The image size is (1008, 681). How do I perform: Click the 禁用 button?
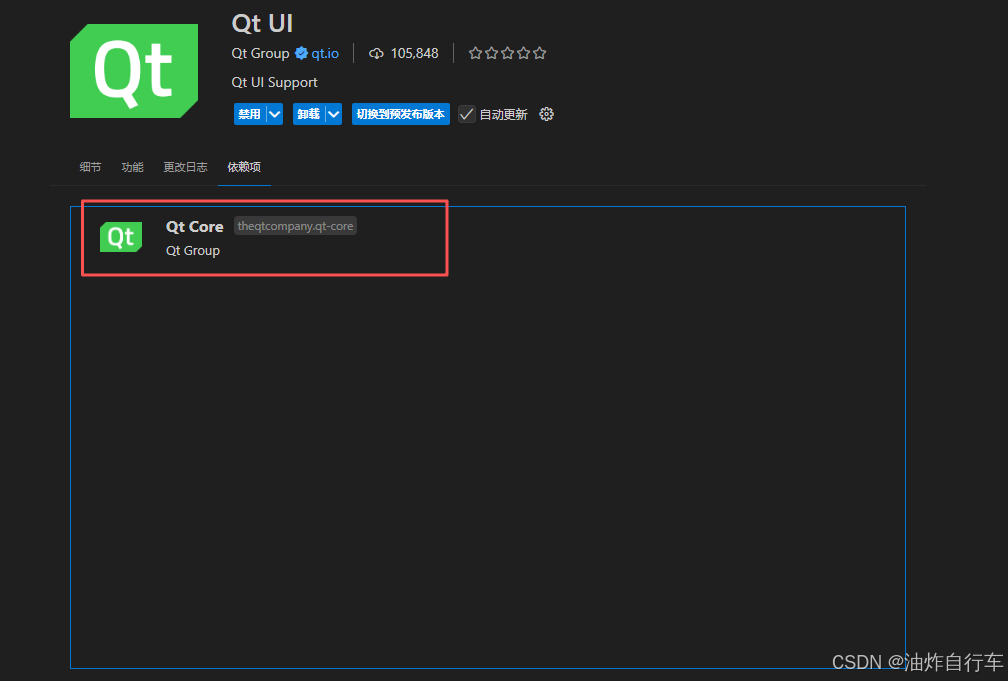(x=249, y=114)
